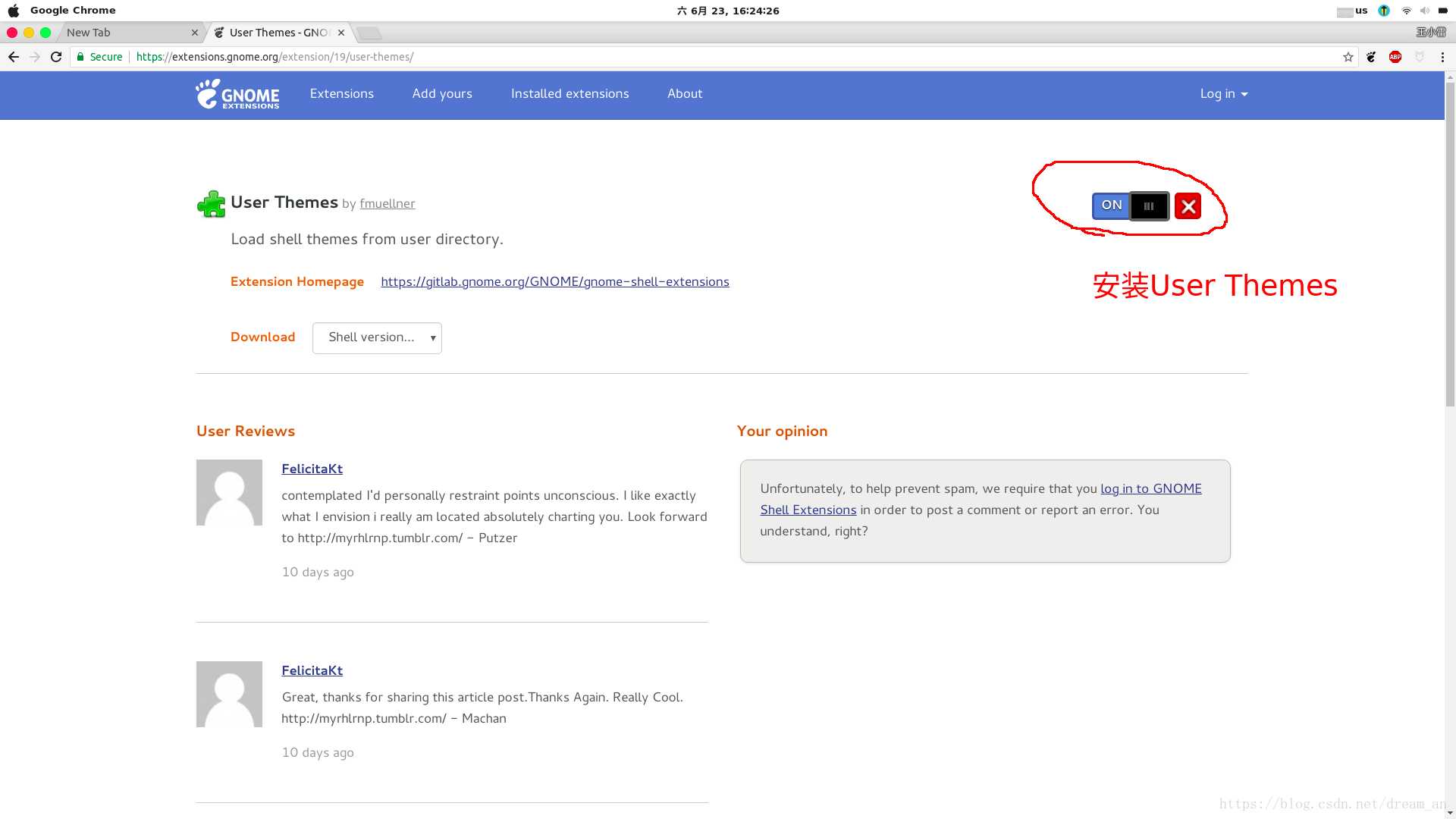
Task: Bookmark this page with the star
Action: pos(1348,57)
